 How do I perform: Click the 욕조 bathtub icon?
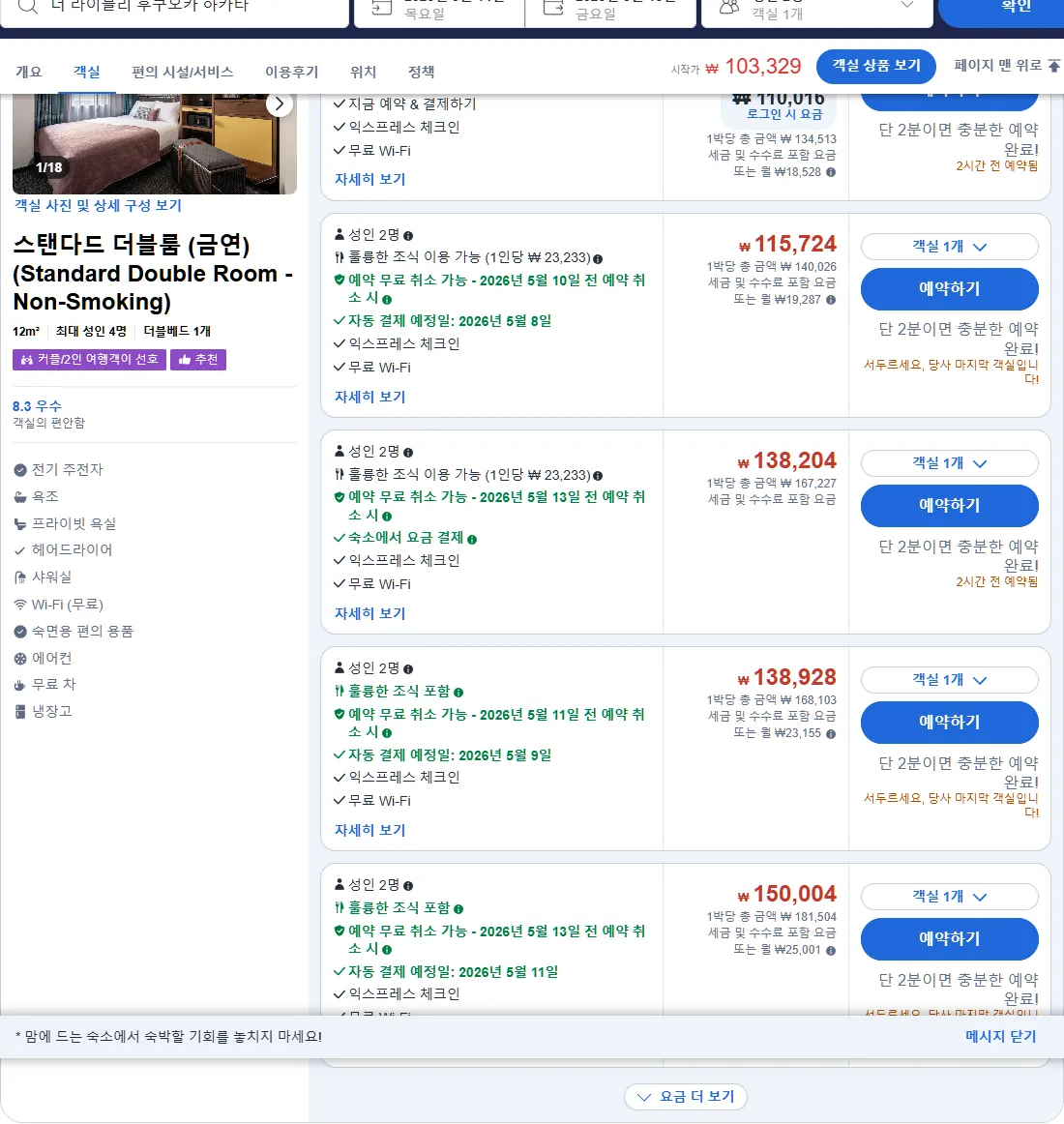point(20,497)
